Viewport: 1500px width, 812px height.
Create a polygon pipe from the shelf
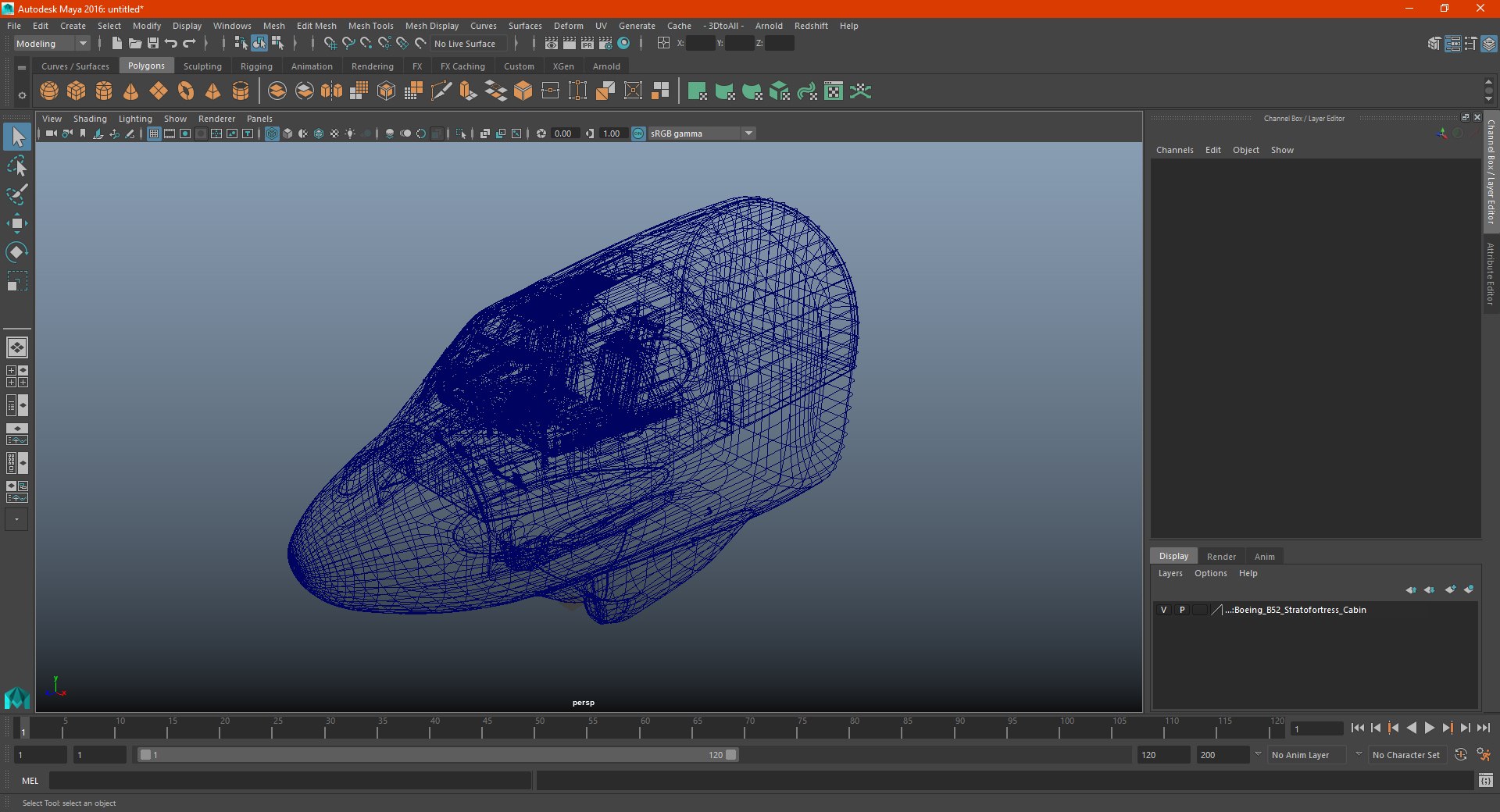coord(241,91)
